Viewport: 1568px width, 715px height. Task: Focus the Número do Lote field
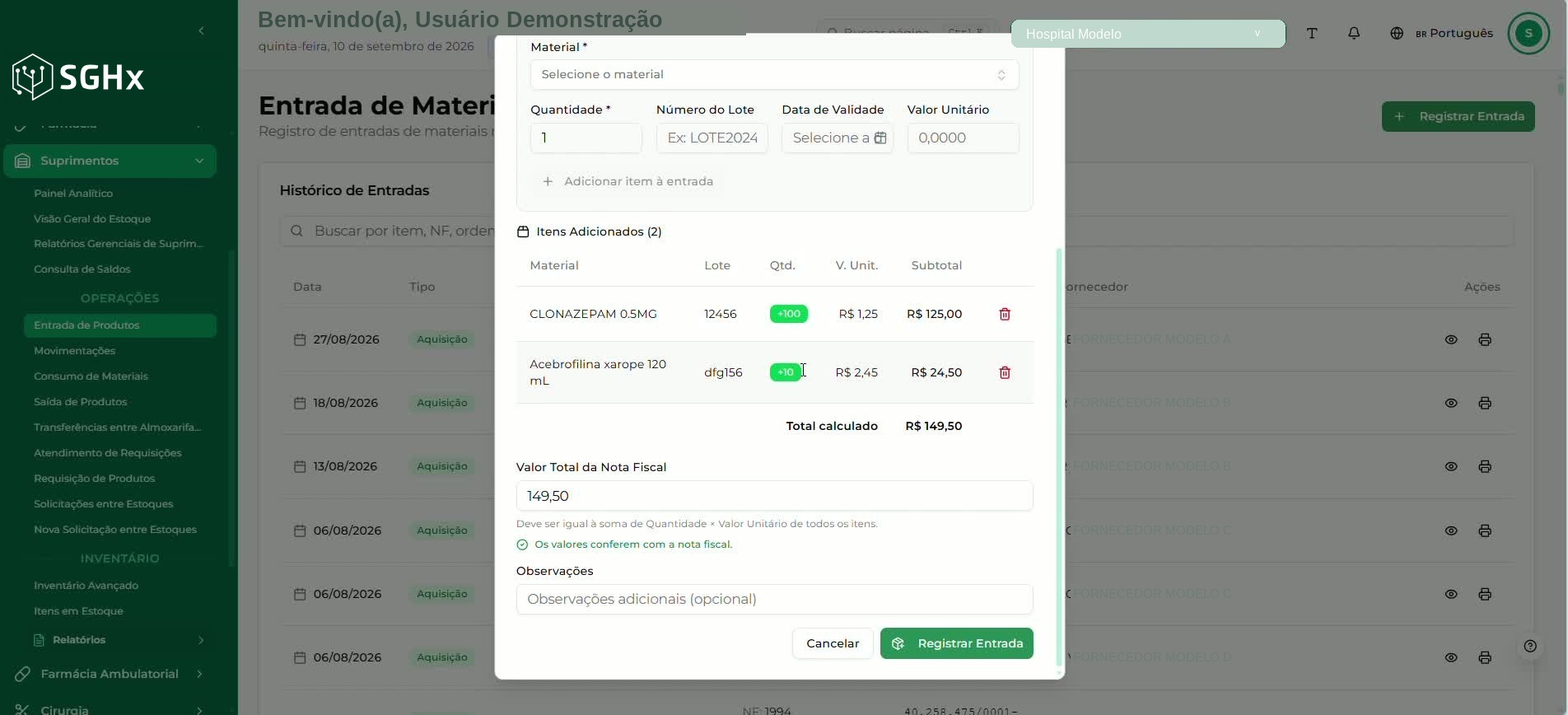[x=712, y=138]
